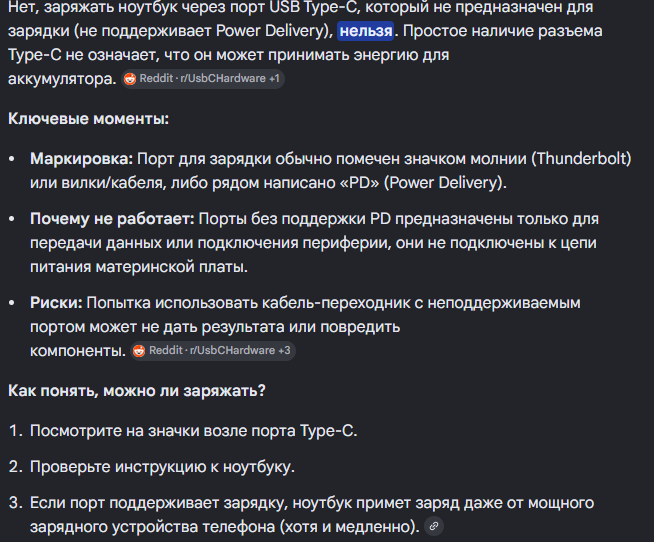Click the Reddit logo in the first source chip
Viewport: 654px width, 542px height.
tap(130, 79)
